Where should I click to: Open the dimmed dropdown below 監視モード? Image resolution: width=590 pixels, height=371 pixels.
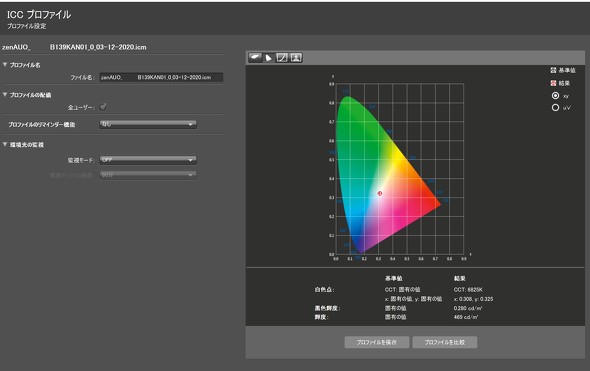148,175
